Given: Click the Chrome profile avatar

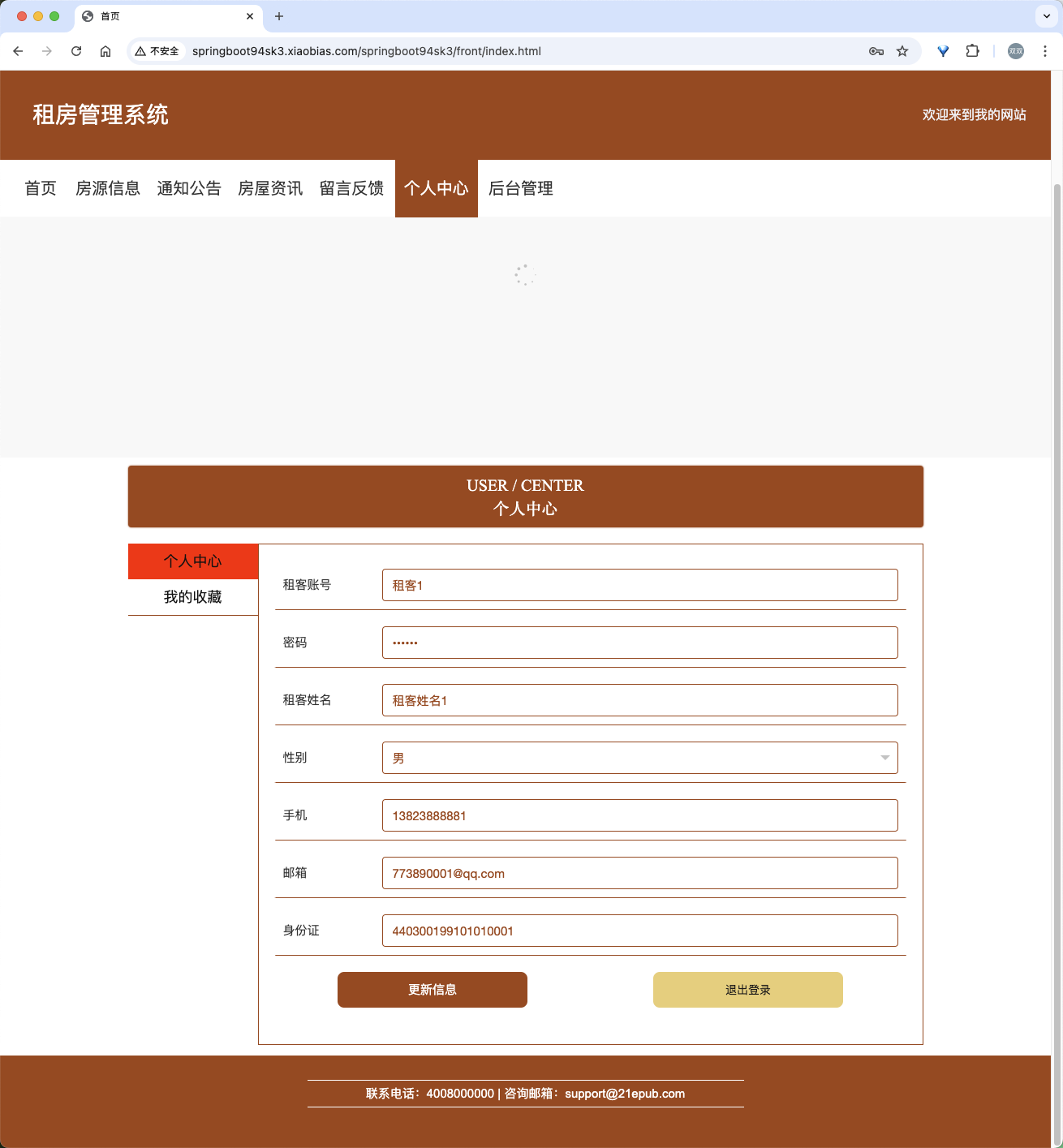Looking at the screenshot, I should point(1016,51).
